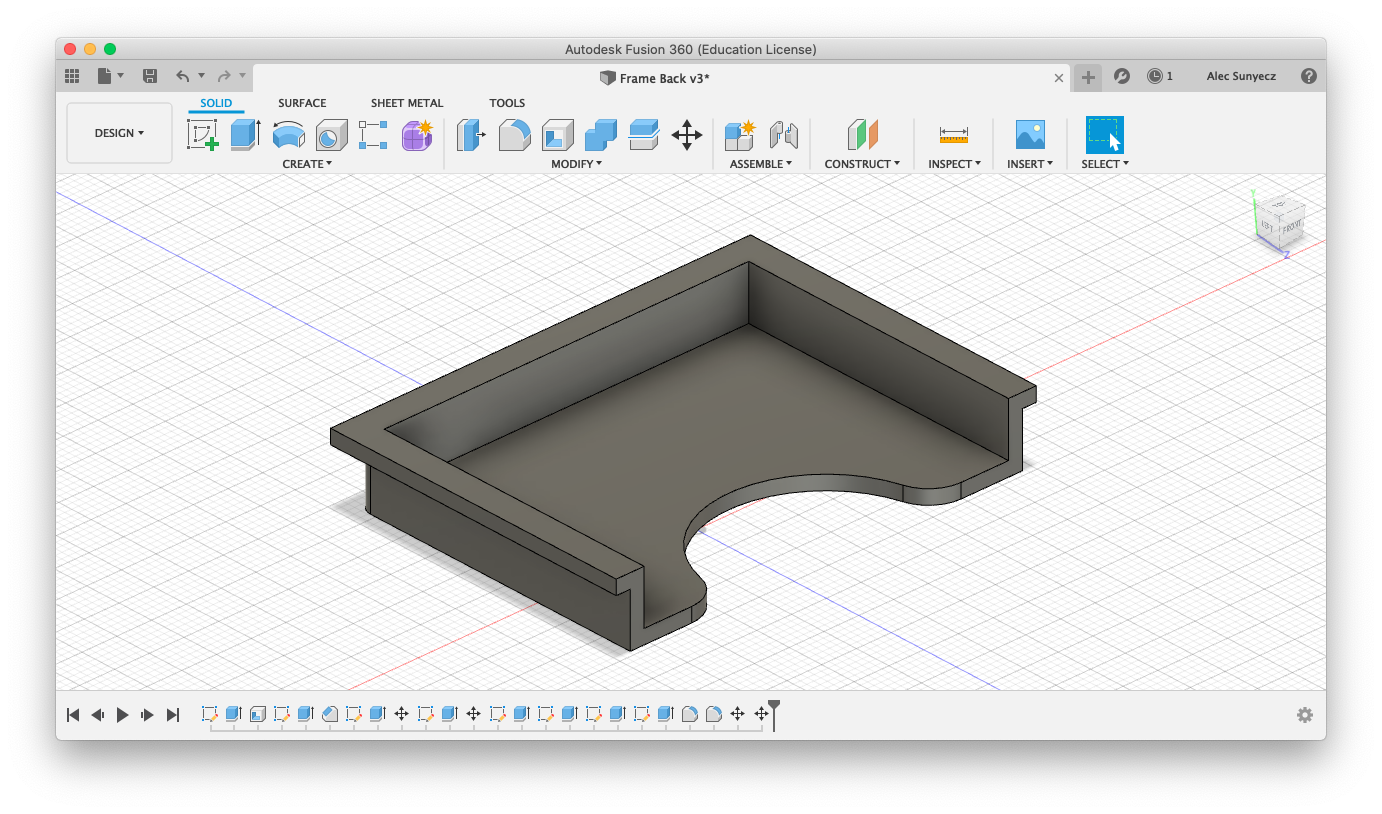Click the Extrude tool icon
Image resolution: width=1382 pixels, height=814 pixels.
245,134
